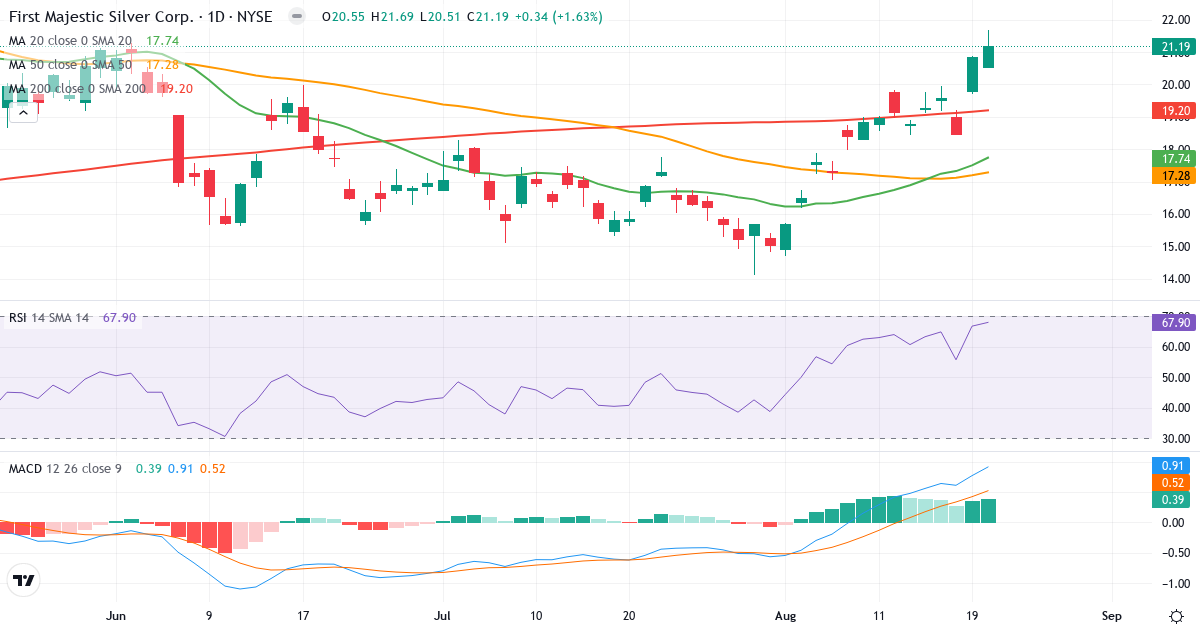Click the blue MACD value tag 0.91
This screenshot has width=1200, height=630.
point(1170,465)
